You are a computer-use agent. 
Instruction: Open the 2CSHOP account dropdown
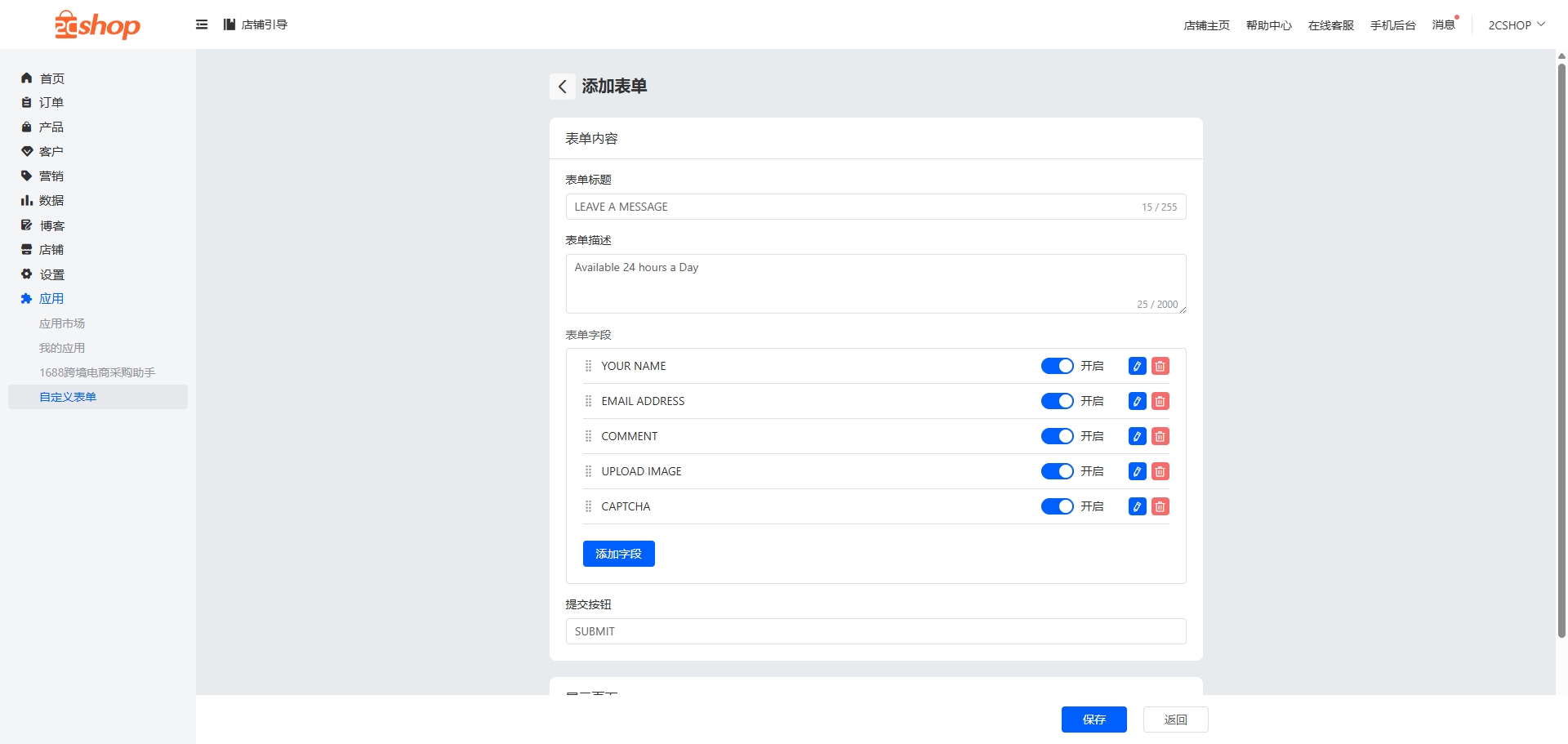1516,25
